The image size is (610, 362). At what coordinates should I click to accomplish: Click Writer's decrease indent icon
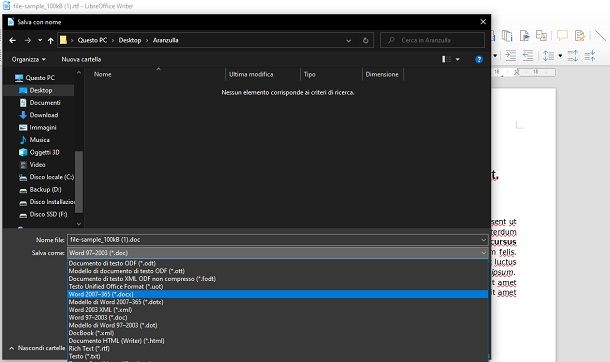click(528, 56)
